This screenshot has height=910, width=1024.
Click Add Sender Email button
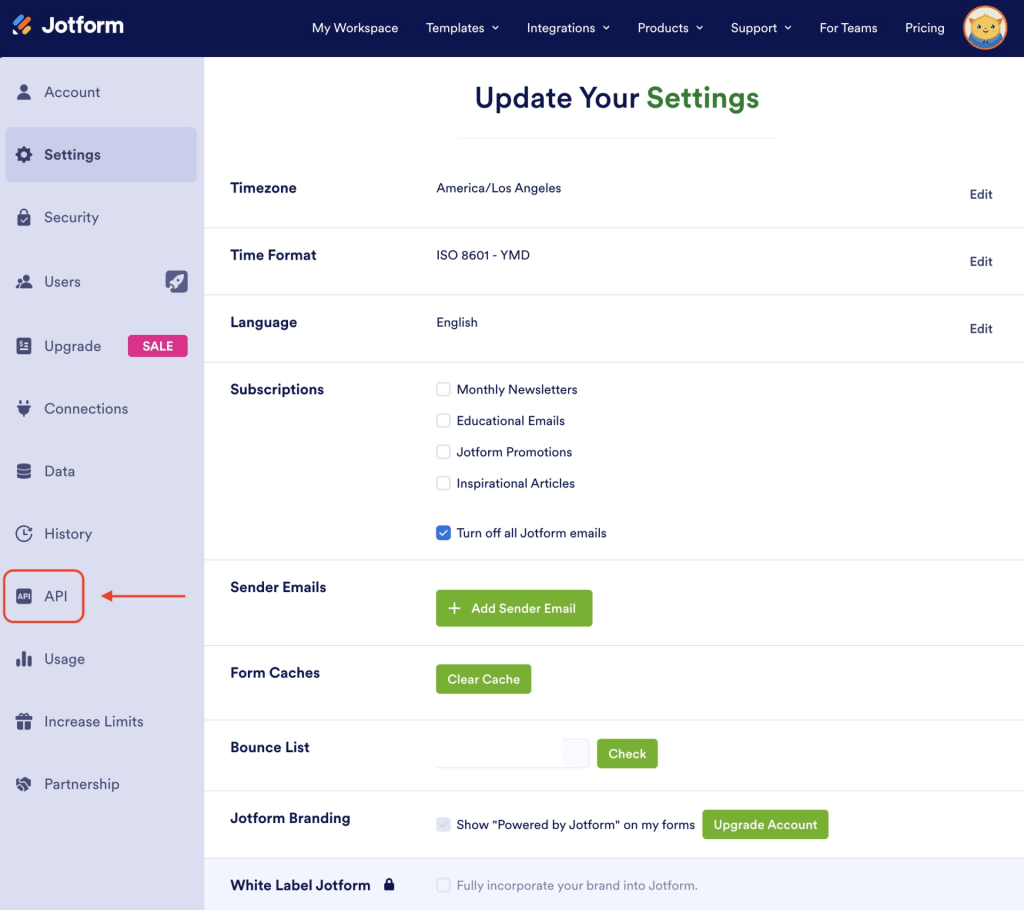click(x=514, y=608)
